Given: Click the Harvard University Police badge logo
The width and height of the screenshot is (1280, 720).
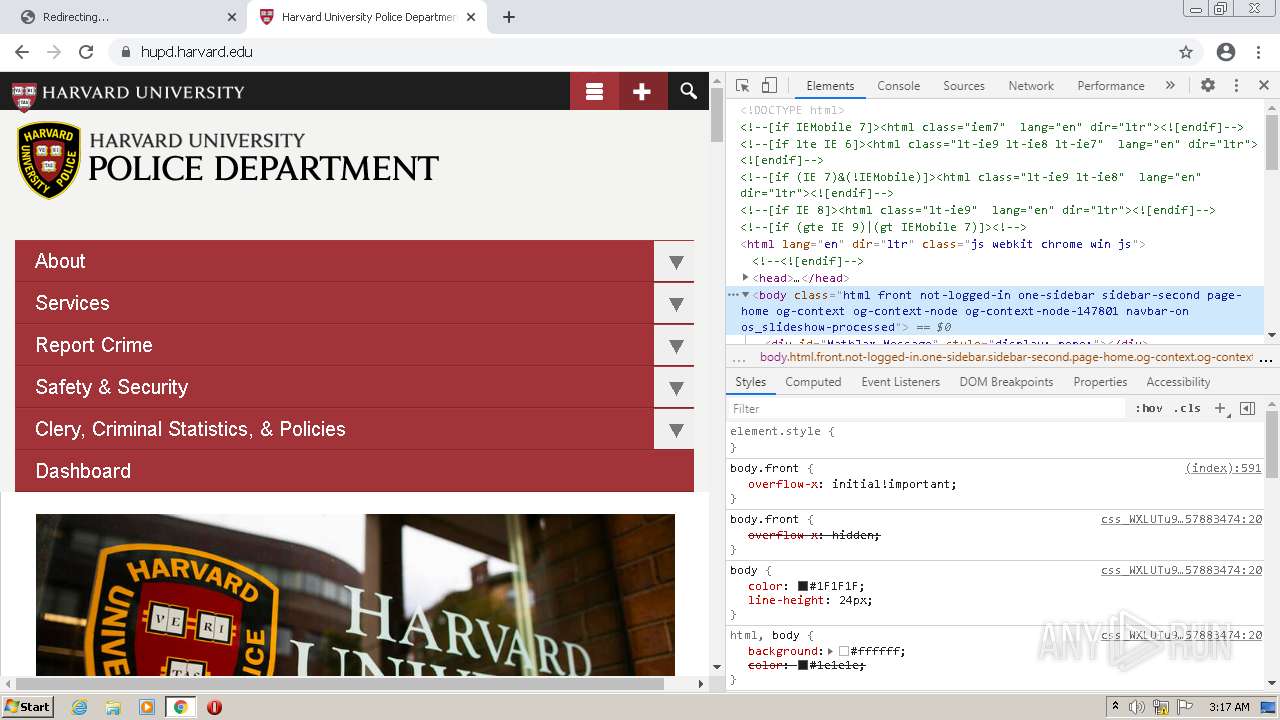Looking at the screenshot, I should point(49,160).
